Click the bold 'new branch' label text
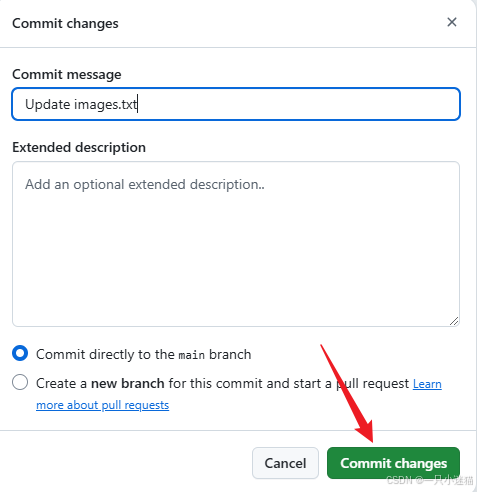The image size is (477, 492). tap(128, 383)
